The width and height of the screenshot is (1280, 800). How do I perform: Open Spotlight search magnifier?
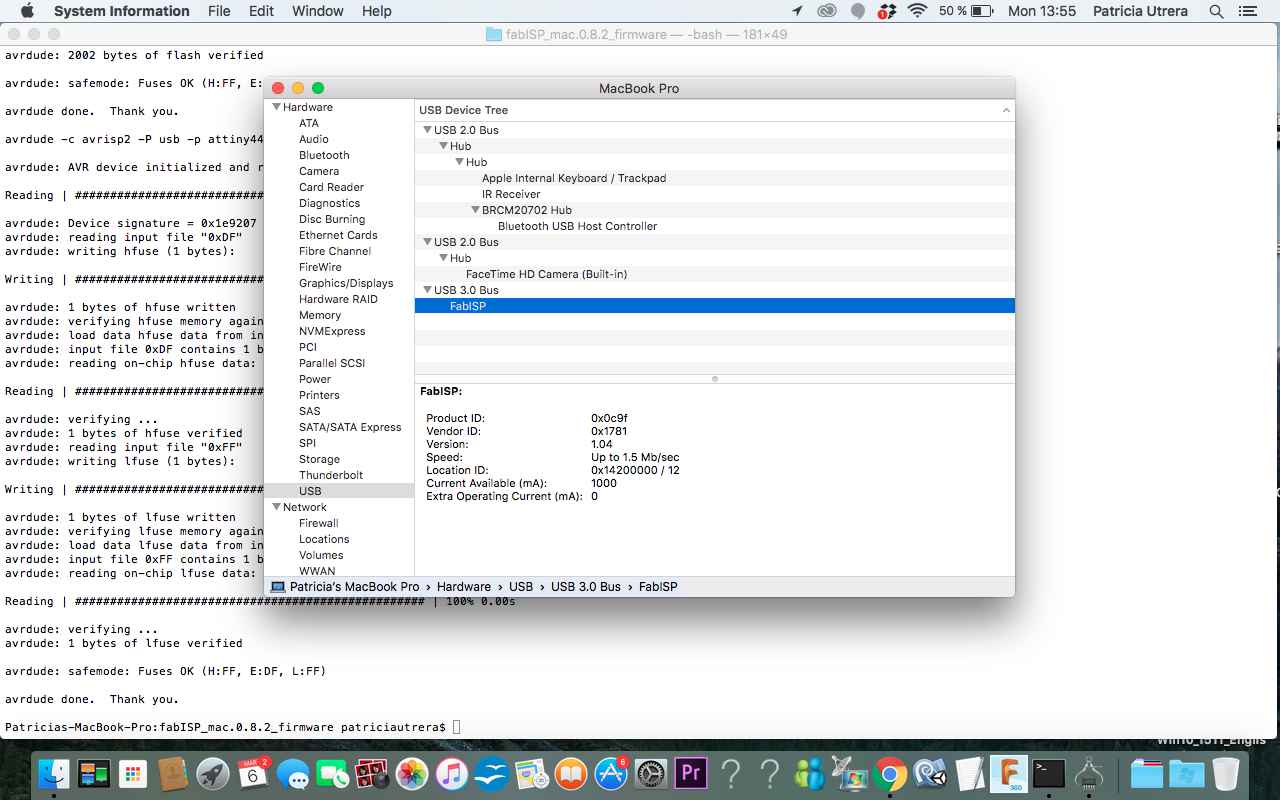(x=1216, y=11)
